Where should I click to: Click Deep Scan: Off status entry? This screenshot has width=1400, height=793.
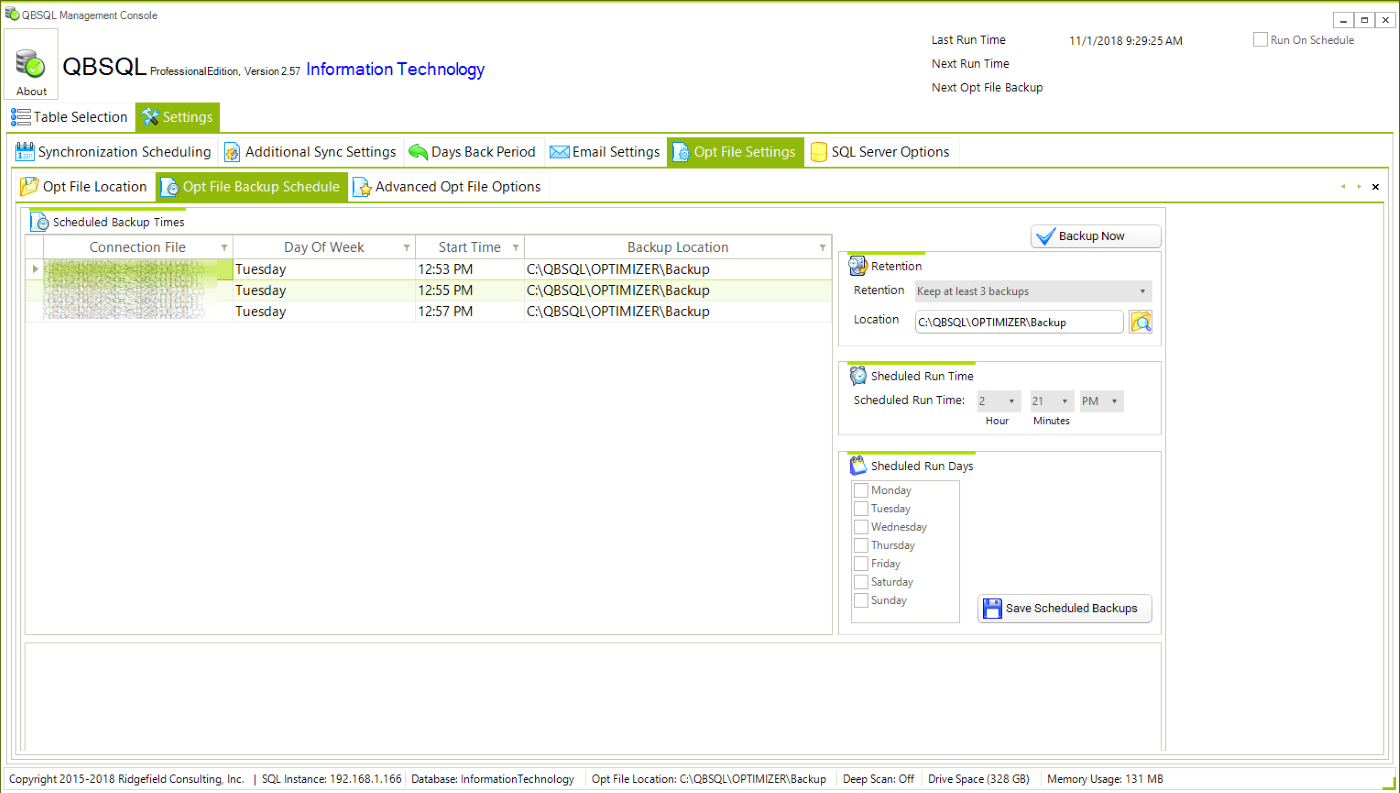[878, 779]
